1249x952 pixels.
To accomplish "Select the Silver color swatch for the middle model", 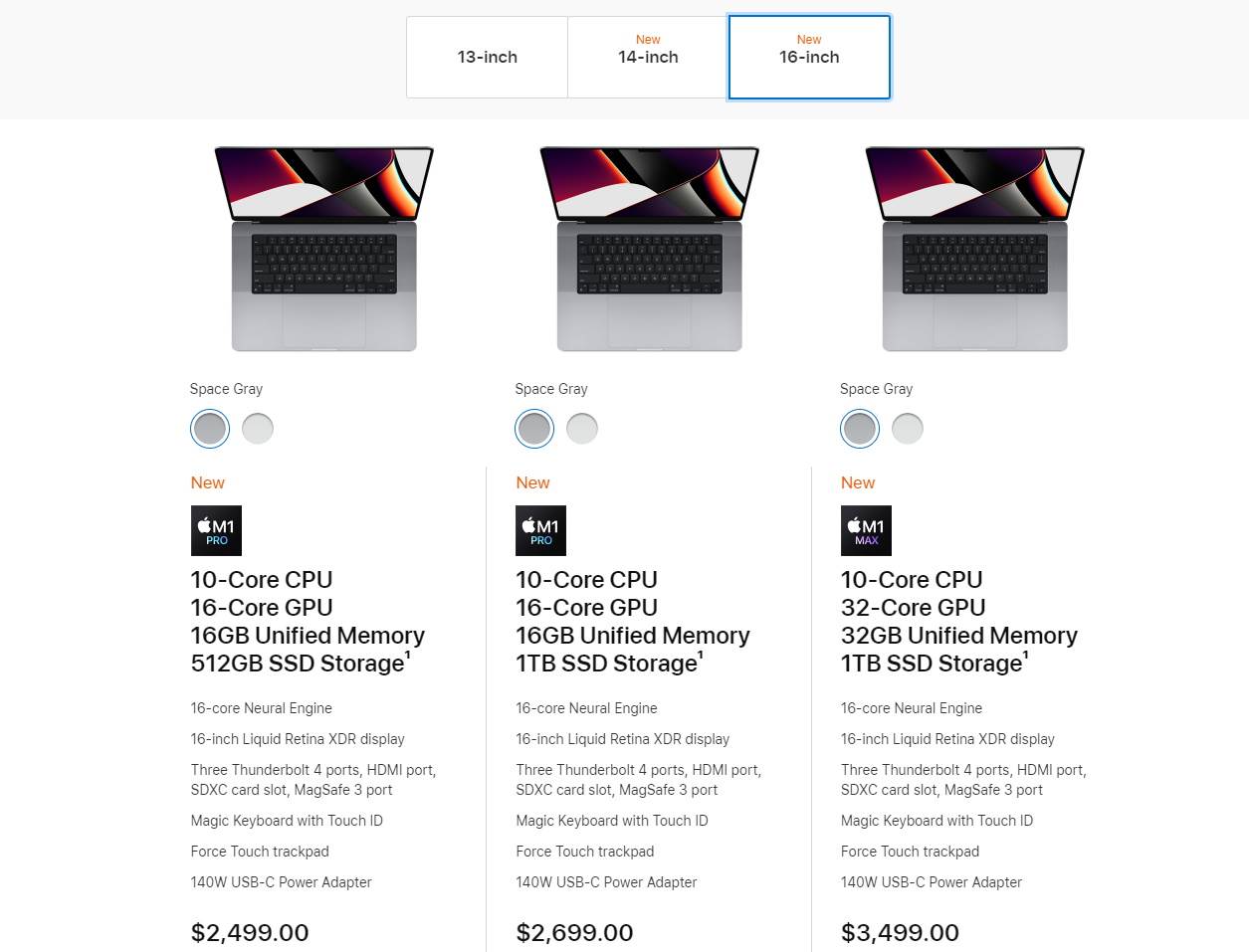I will [x=582, y=428].
